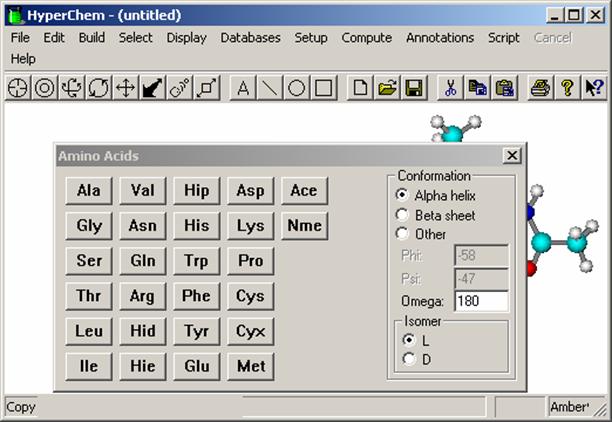Open the Compute menu

[366, 38]
